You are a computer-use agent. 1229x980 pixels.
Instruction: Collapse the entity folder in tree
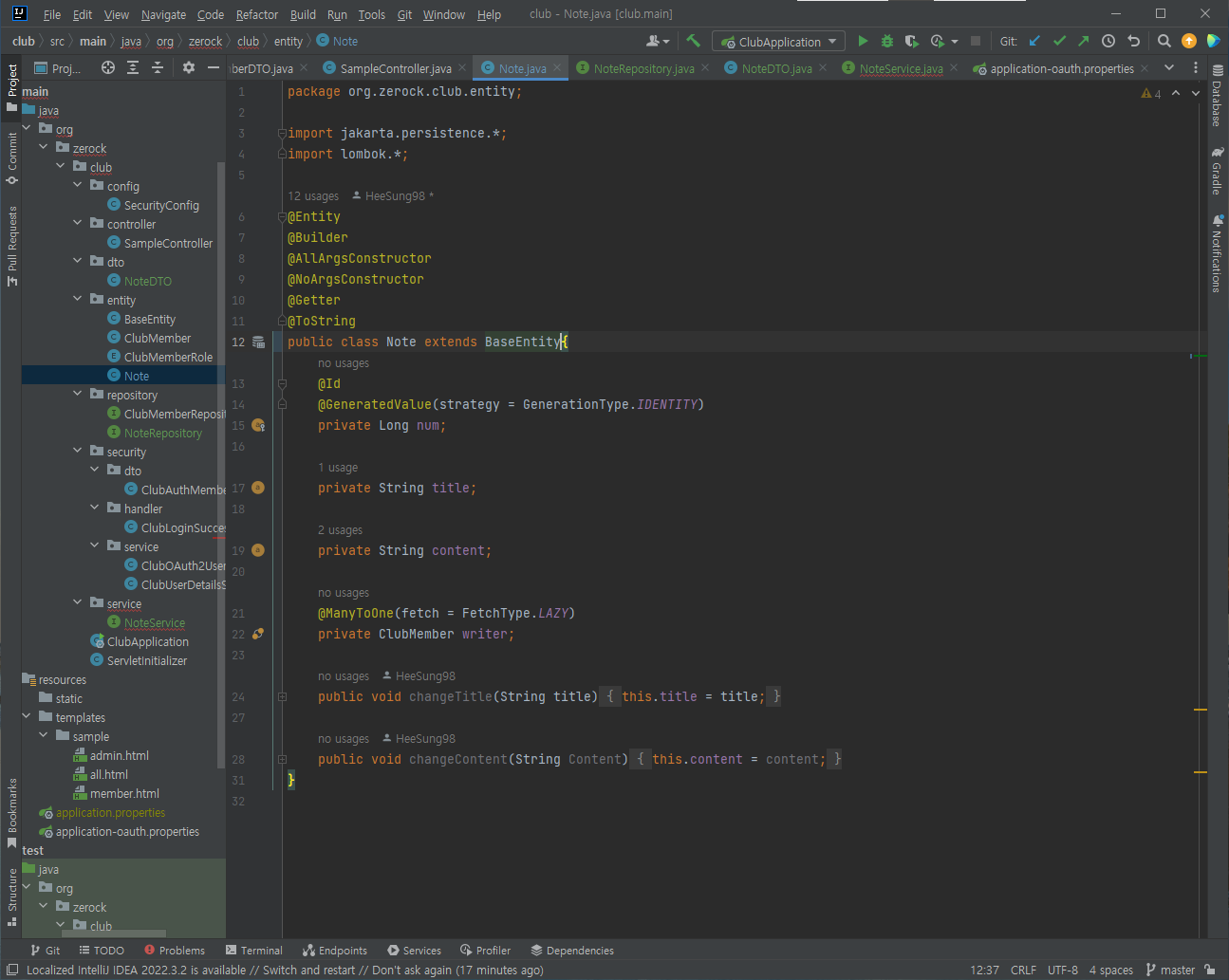pos(78,299)
